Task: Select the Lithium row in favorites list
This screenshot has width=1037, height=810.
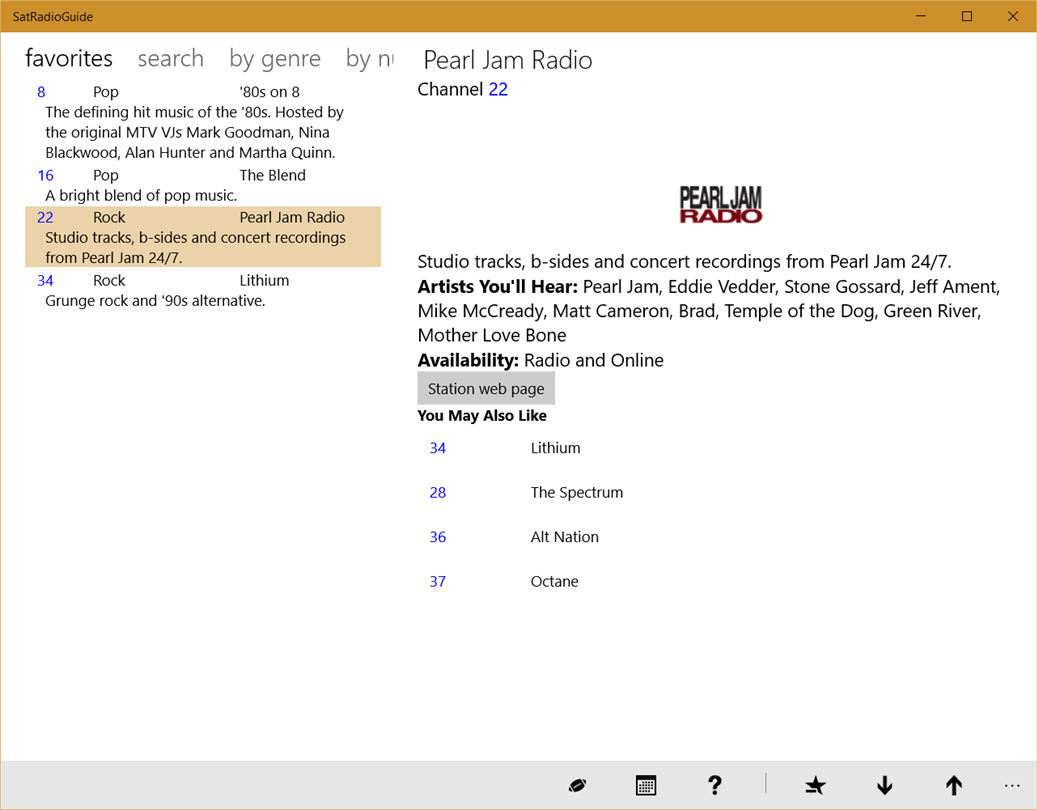Action: (203, 290)
